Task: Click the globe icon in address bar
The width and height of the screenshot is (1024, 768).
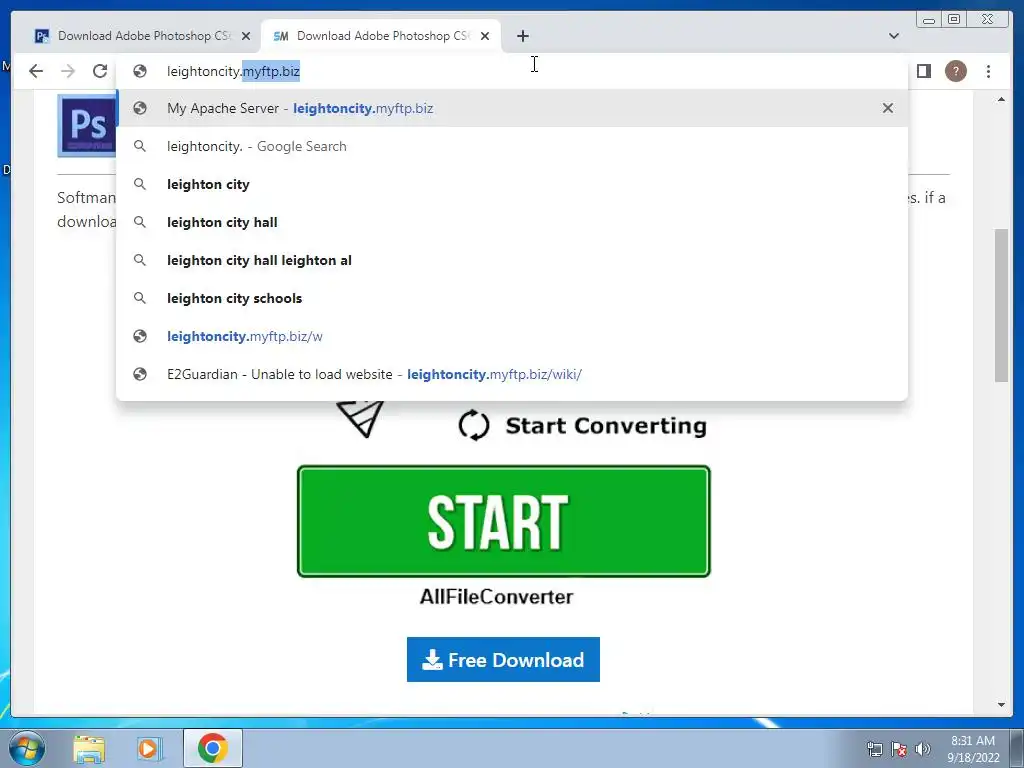Action: coord(140,71)
